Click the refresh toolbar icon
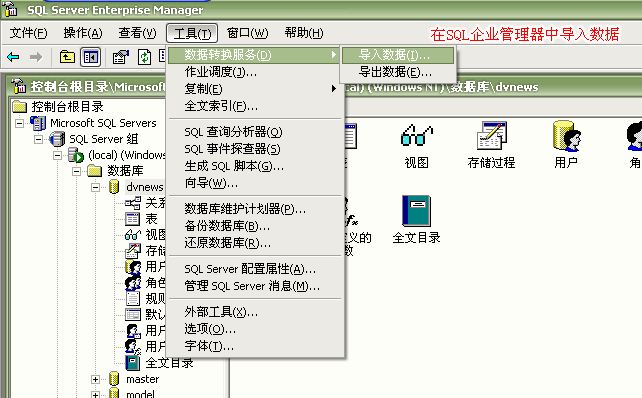This screenshot has height=398, width=642. [144, 57]
